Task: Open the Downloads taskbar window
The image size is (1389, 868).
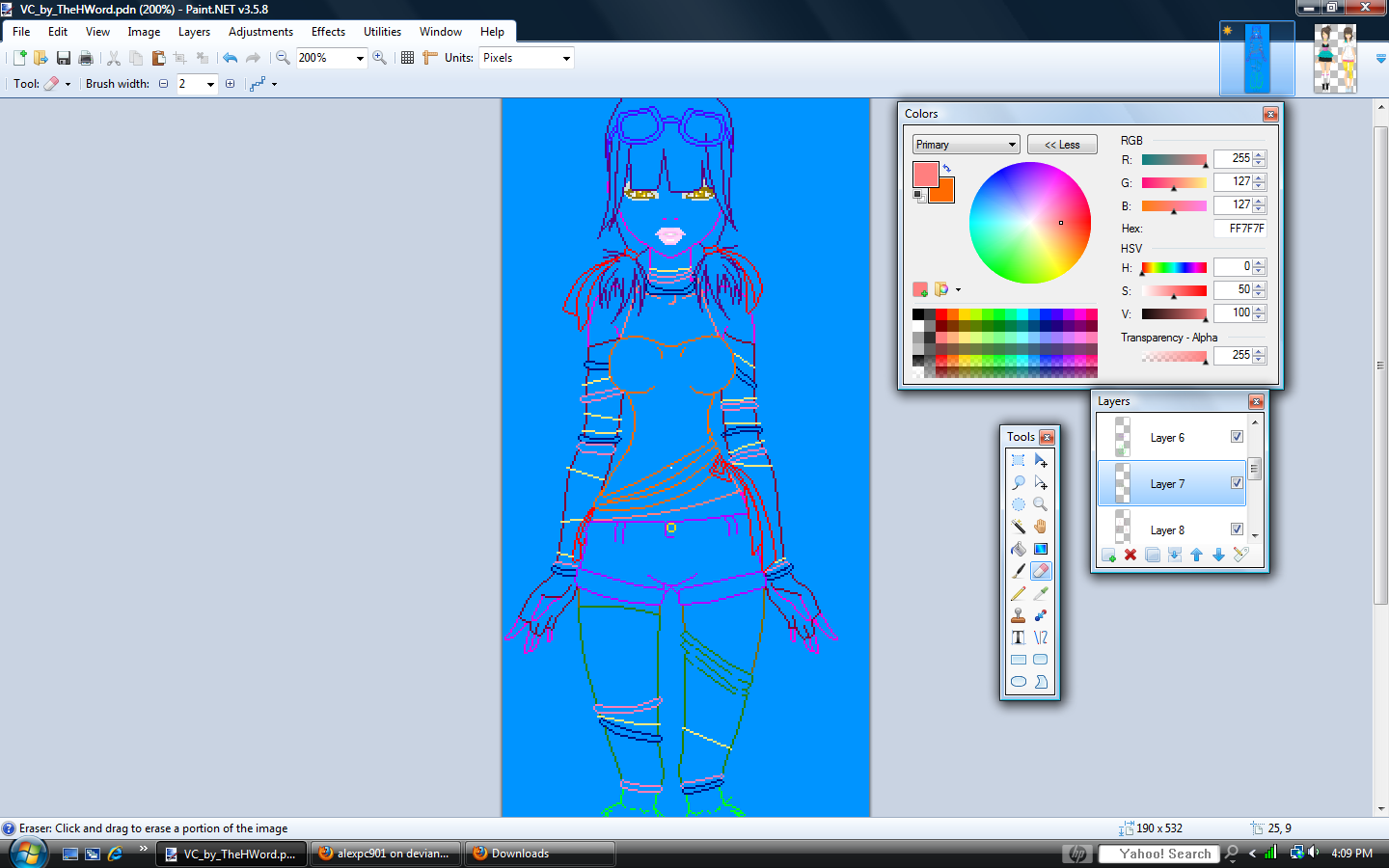Action: [x=540, y=854]
